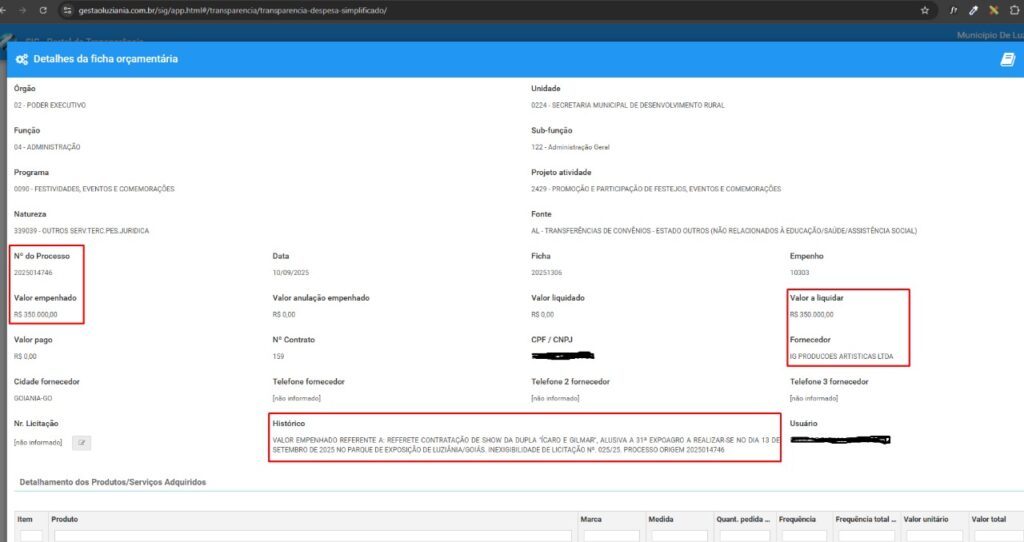Click the Item column filter field
Screen dimensions: 1024x542
point(30,536)
